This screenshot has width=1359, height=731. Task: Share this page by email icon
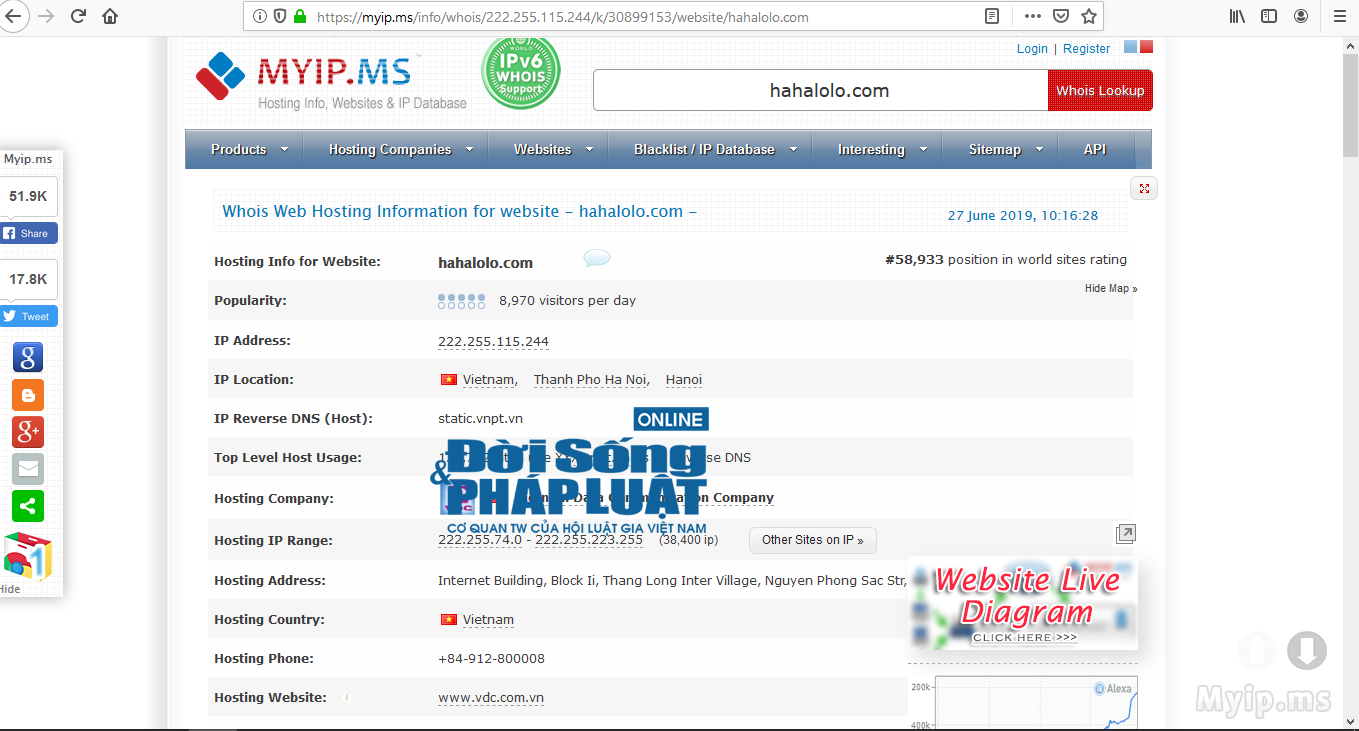pos(28,469)
